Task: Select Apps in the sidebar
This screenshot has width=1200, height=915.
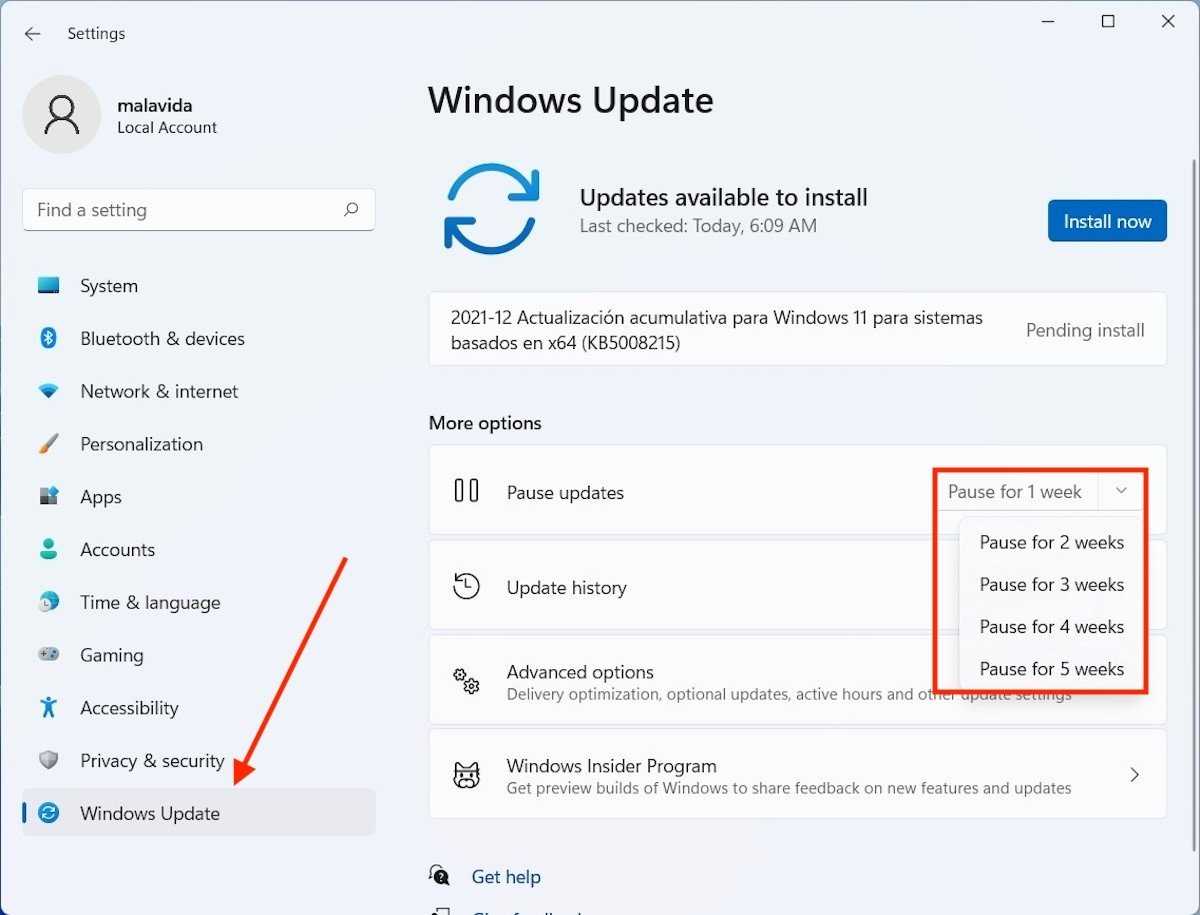Action: pyautogui.click(x=199, y=497)
